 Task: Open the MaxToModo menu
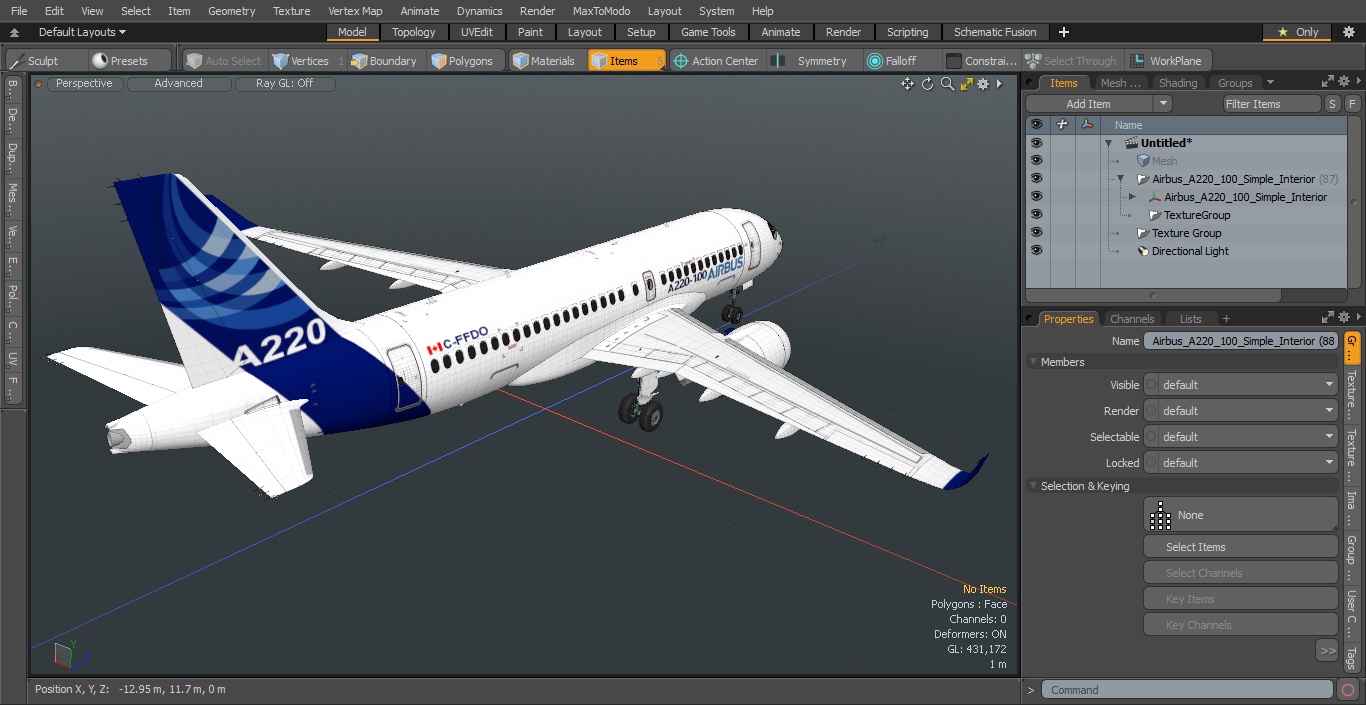coord(601,11)
